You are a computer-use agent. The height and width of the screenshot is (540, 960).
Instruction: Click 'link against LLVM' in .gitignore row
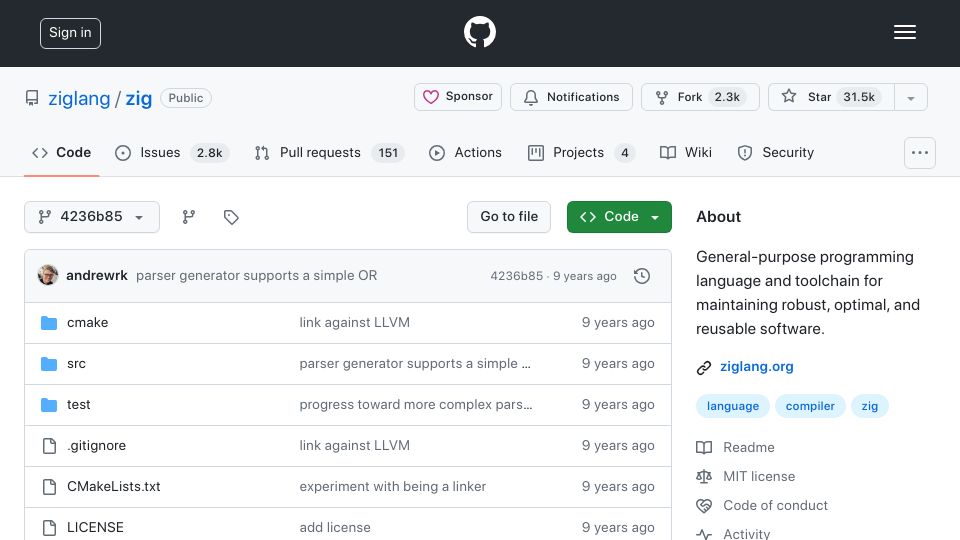pos(354,446)
